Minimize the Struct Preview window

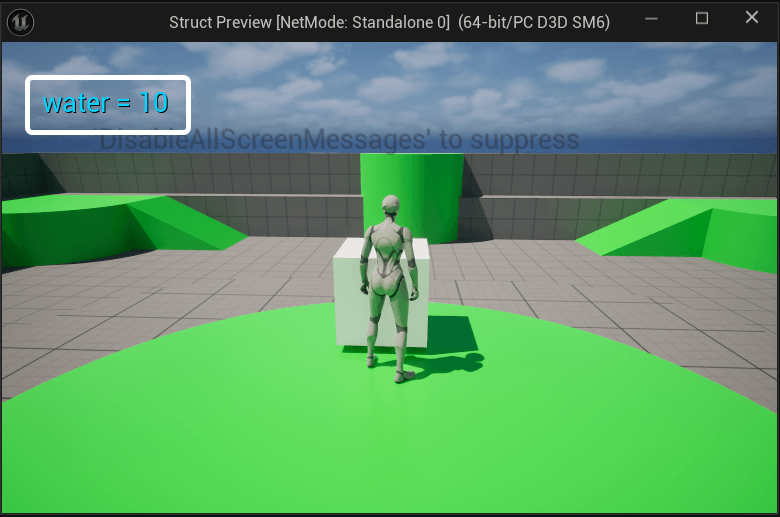click(x=652, y=19)
